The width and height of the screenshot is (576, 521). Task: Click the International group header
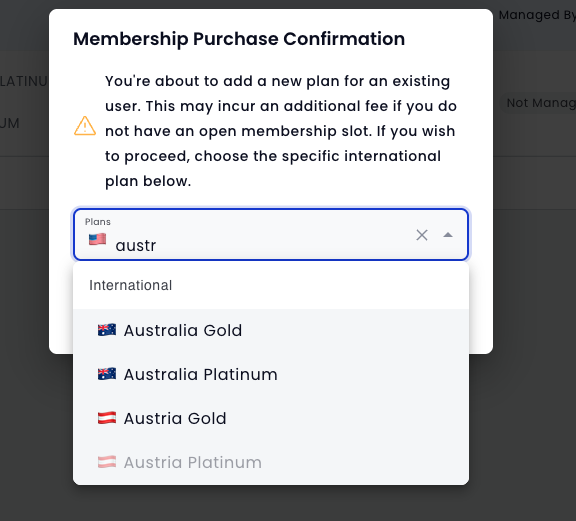click(x=130, y=285)
